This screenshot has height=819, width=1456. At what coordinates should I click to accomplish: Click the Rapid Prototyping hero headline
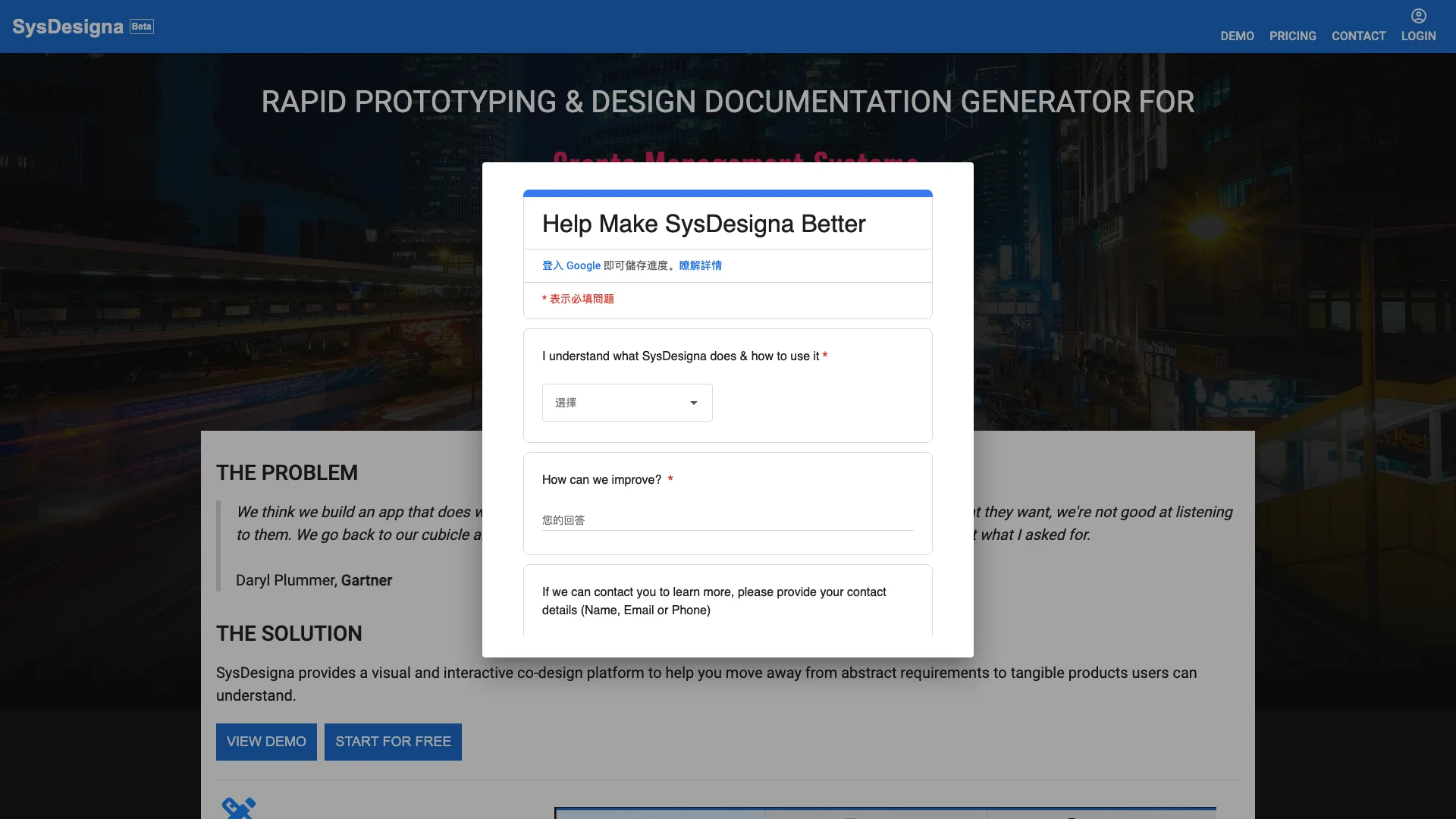[728, 102]
